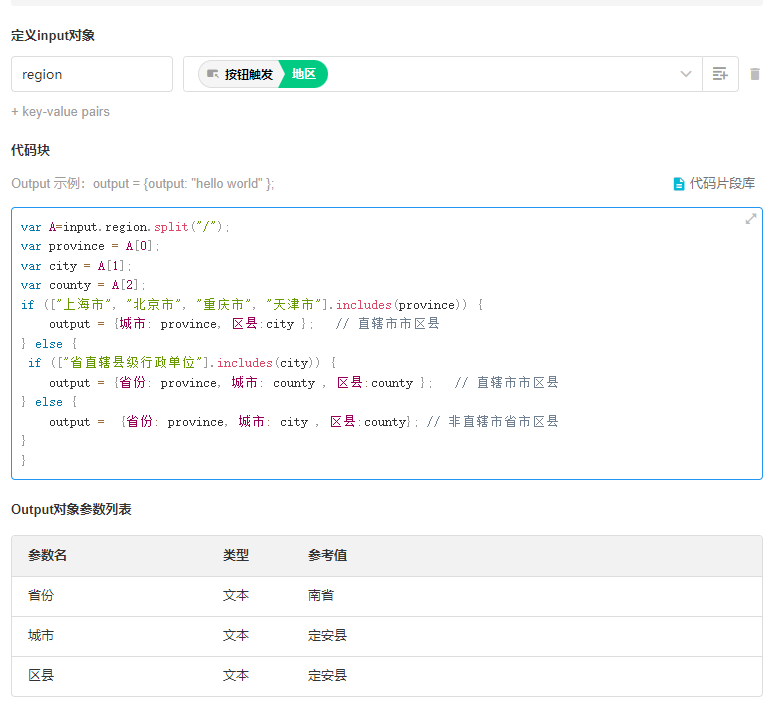Click the trigger icon inside the 按钮触发 tag
Image resolution: width=775 pixels, height=715 pixels.
[x=212, y=74]
